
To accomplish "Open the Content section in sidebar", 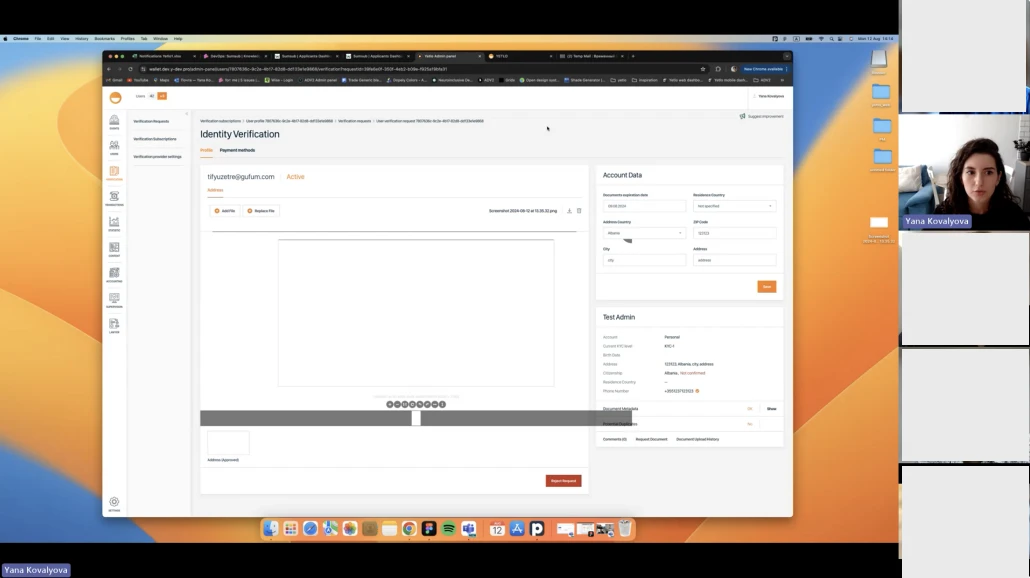I will coord(114,250).
